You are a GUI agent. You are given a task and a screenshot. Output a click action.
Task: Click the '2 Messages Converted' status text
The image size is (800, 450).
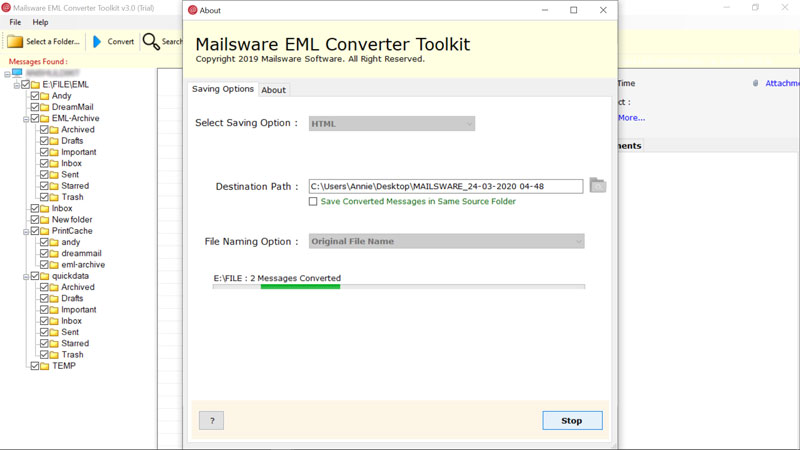[x=295, y=278]
